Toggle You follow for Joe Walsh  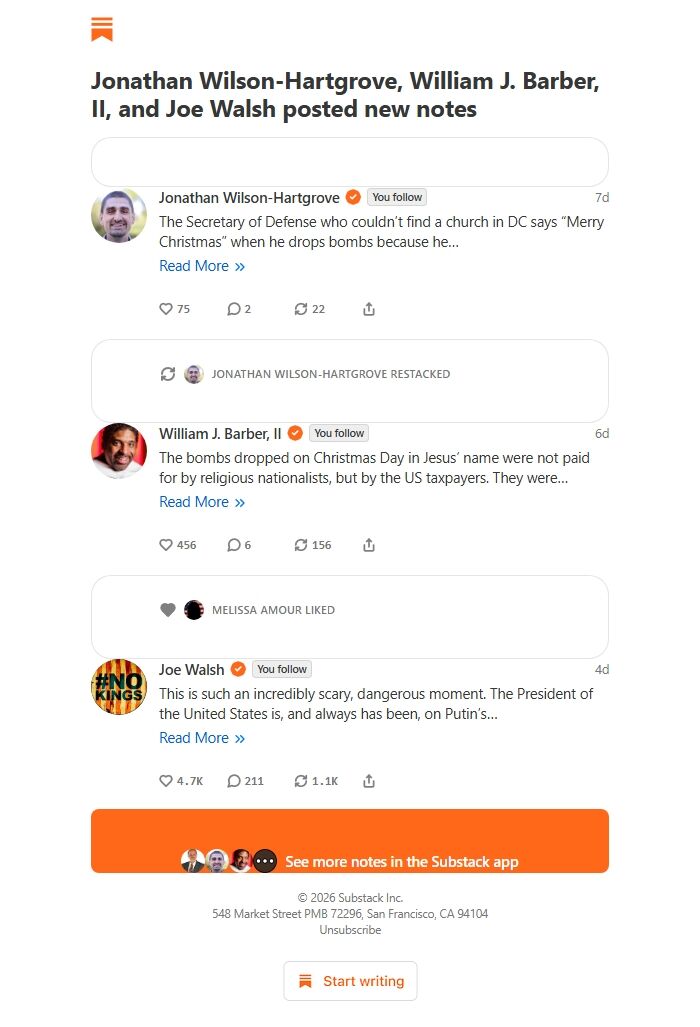point(281,669)
